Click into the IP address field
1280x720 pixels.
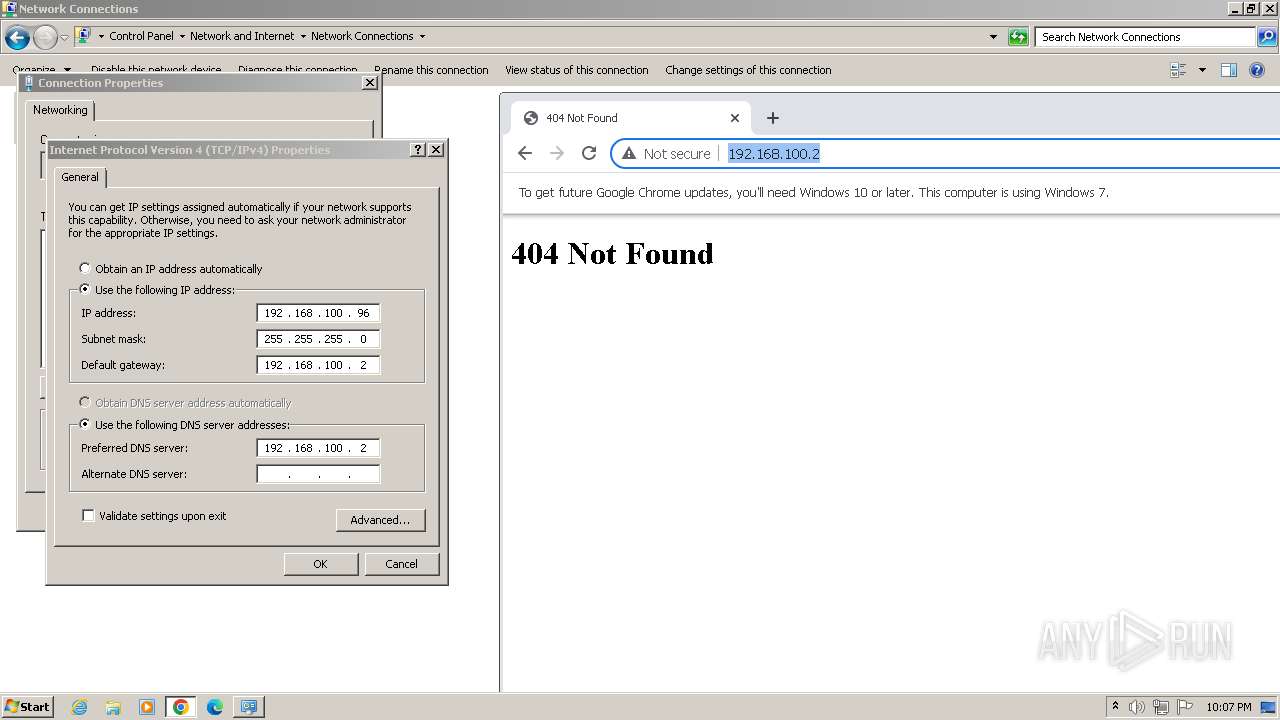pos(318,313)
